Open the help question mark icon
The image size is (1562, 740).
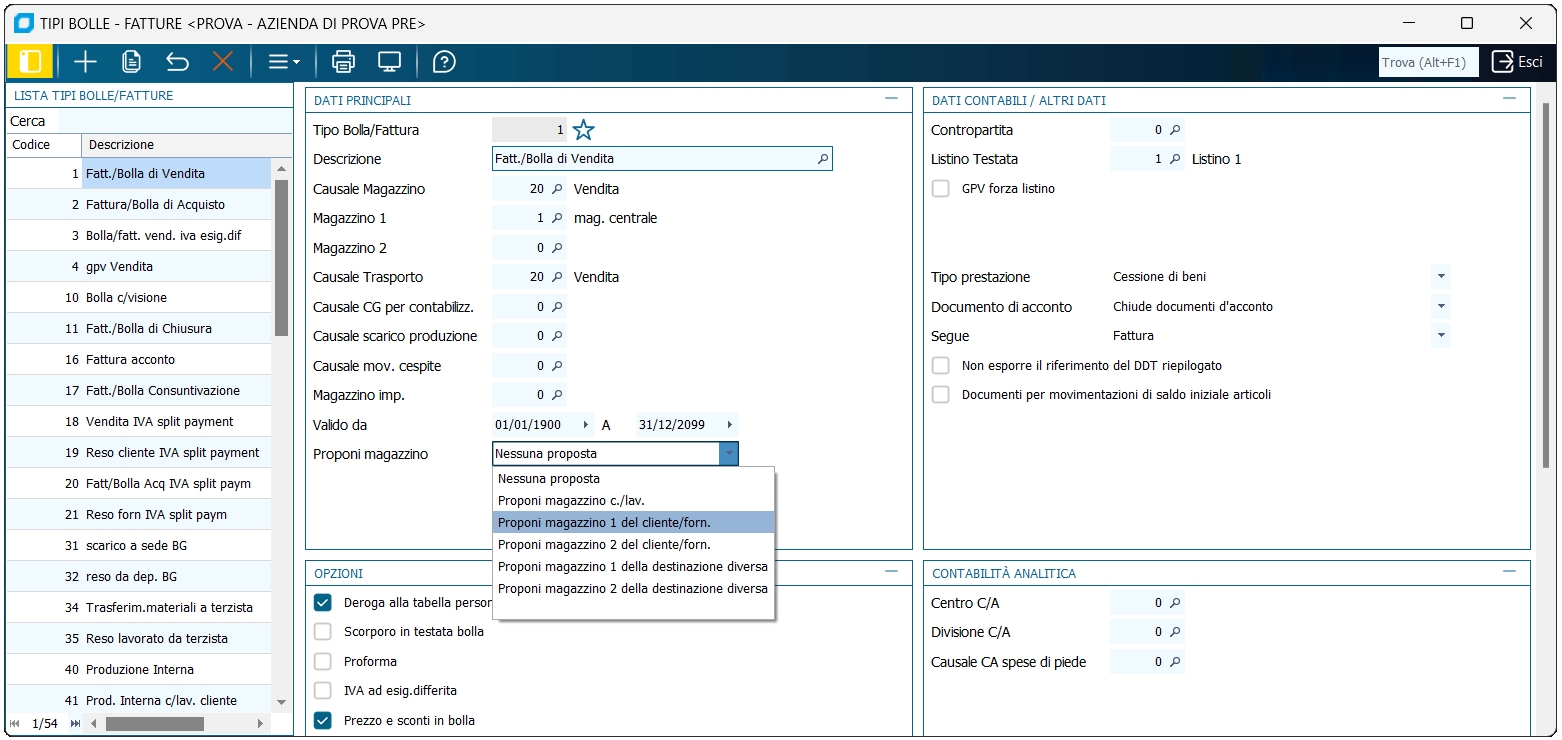point(444,62)
